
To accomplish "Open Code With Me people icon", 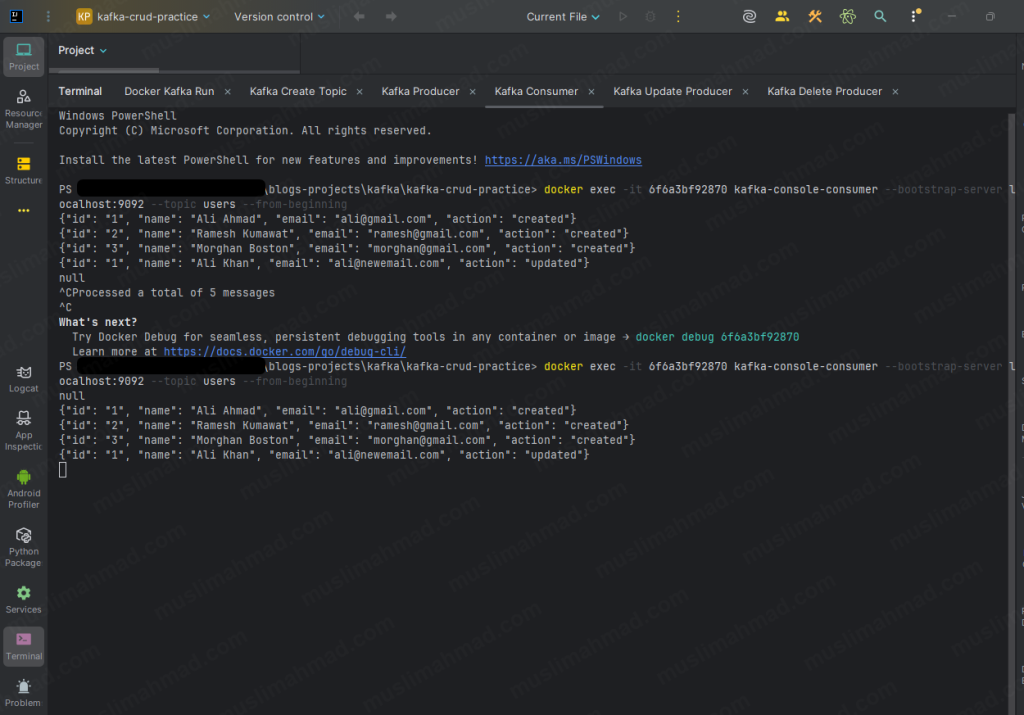I will click(x=782, y=16).
